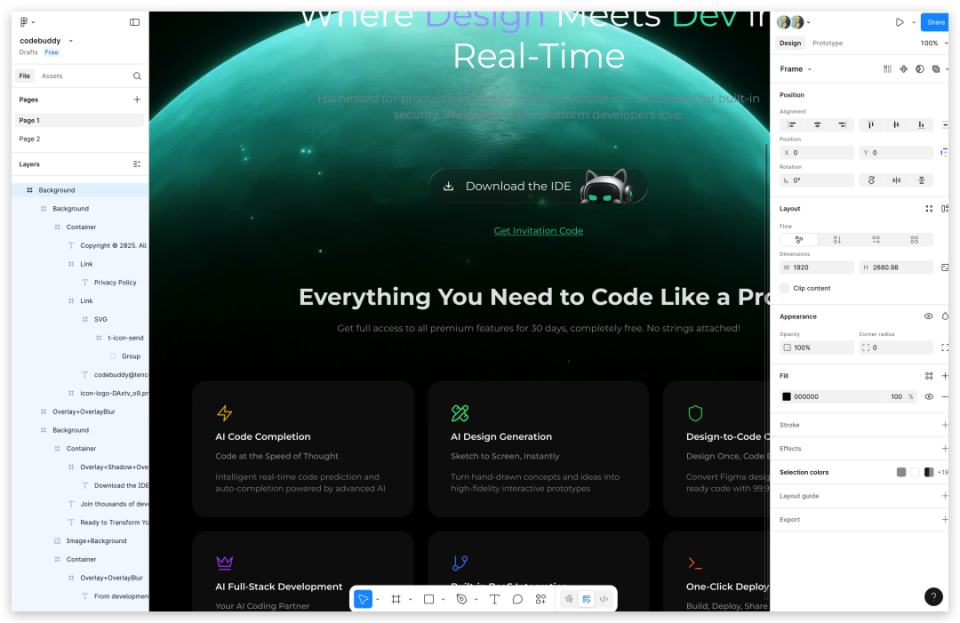
Task: Open the Present options dropdown arrow
Action: pos(913,23)
